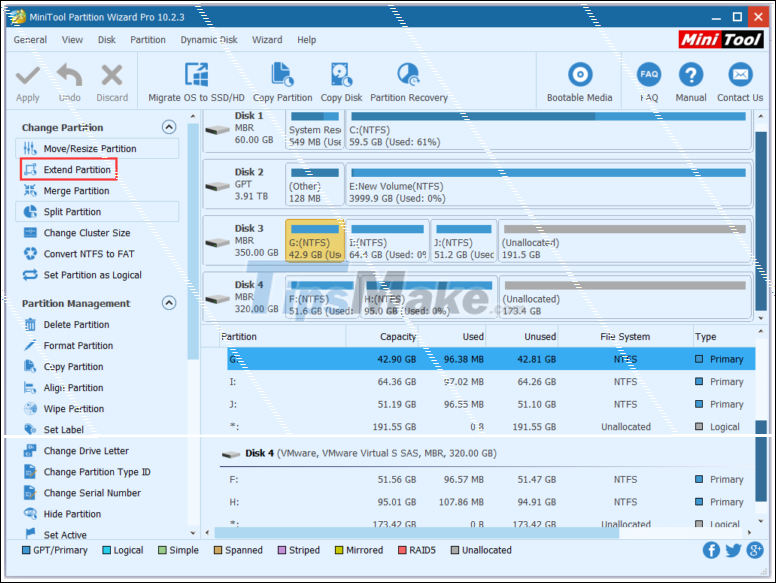Viewport: 776px width, 583px height.
Task: Open the Disk menu
Action: click(x=106, y=40)
